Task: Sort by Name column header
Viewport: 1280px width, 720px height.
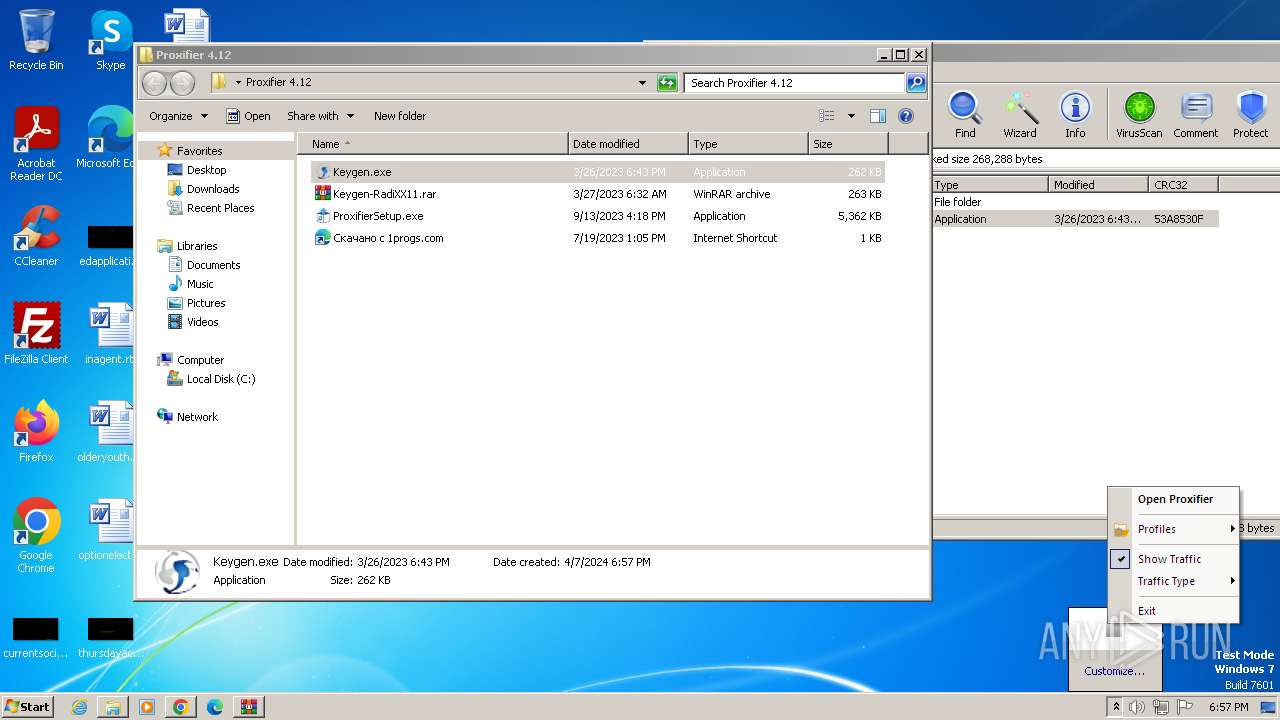Action: coord(432,144)
